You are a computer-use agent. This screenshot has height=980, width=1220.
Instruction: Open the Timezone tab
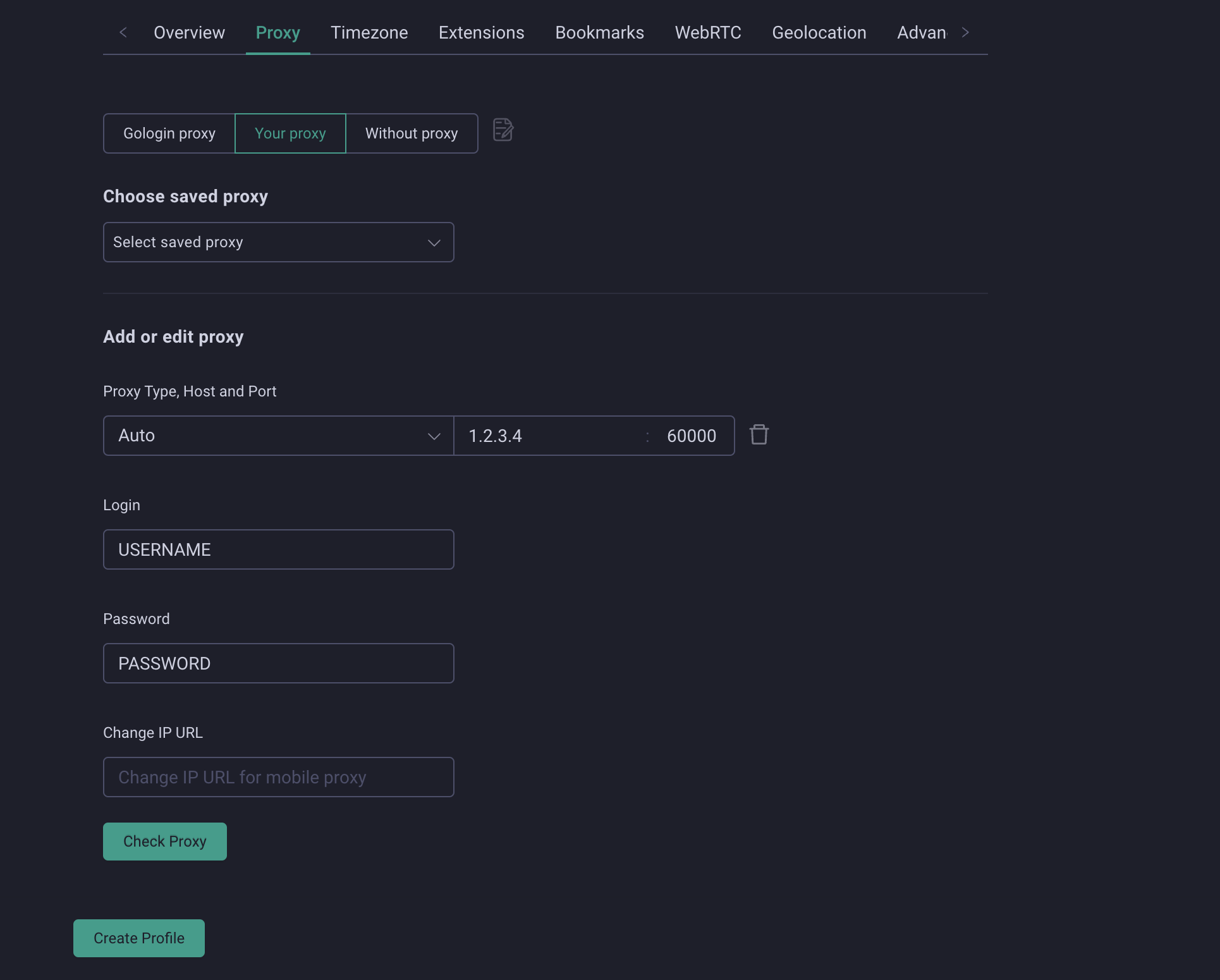(x=369, y=32)
